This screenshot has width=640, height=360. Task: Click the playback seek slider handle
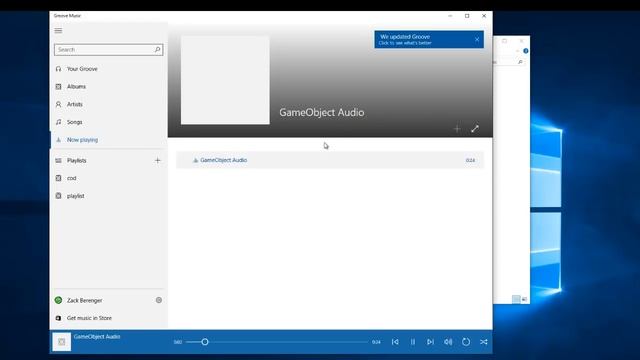click(x=205, y=342)
